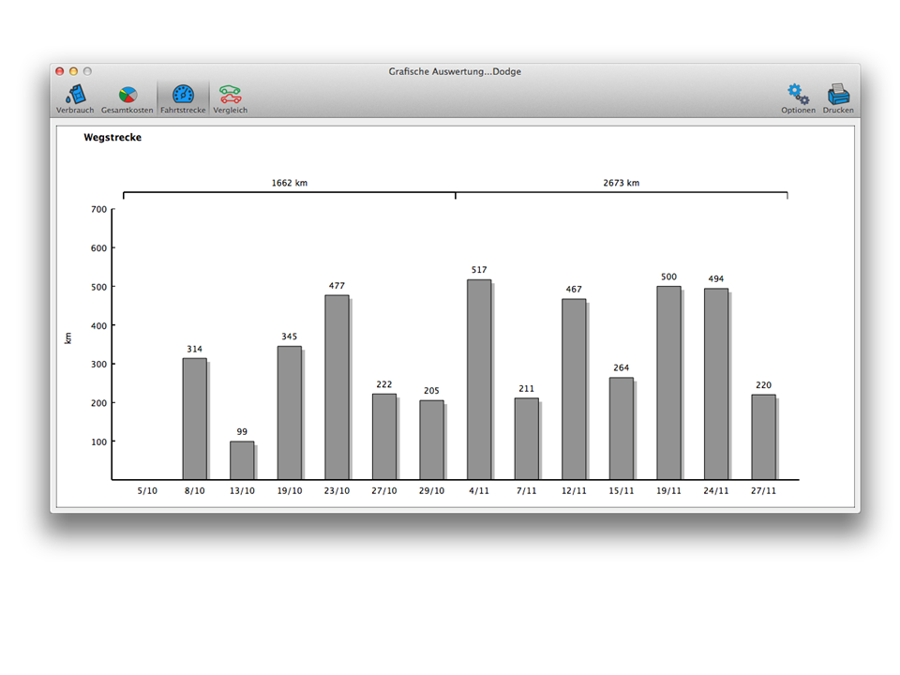The image size is (900, 675).
Task: Click the 1662 km total label
Action: click(x=289, y=183)
